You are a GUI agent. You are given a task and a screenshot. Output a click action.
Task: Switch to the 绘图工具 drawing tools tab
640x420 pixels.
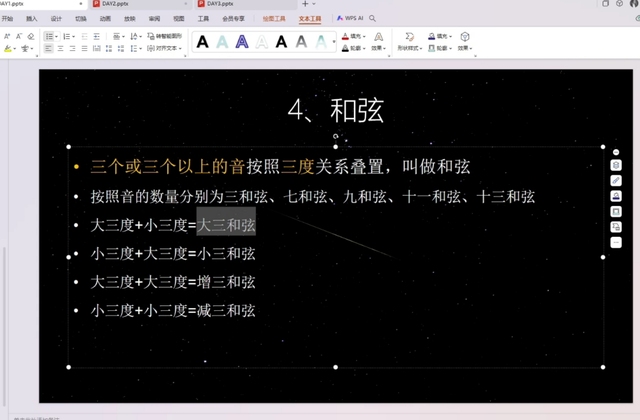pyautogui.click(x=272, y=18)
